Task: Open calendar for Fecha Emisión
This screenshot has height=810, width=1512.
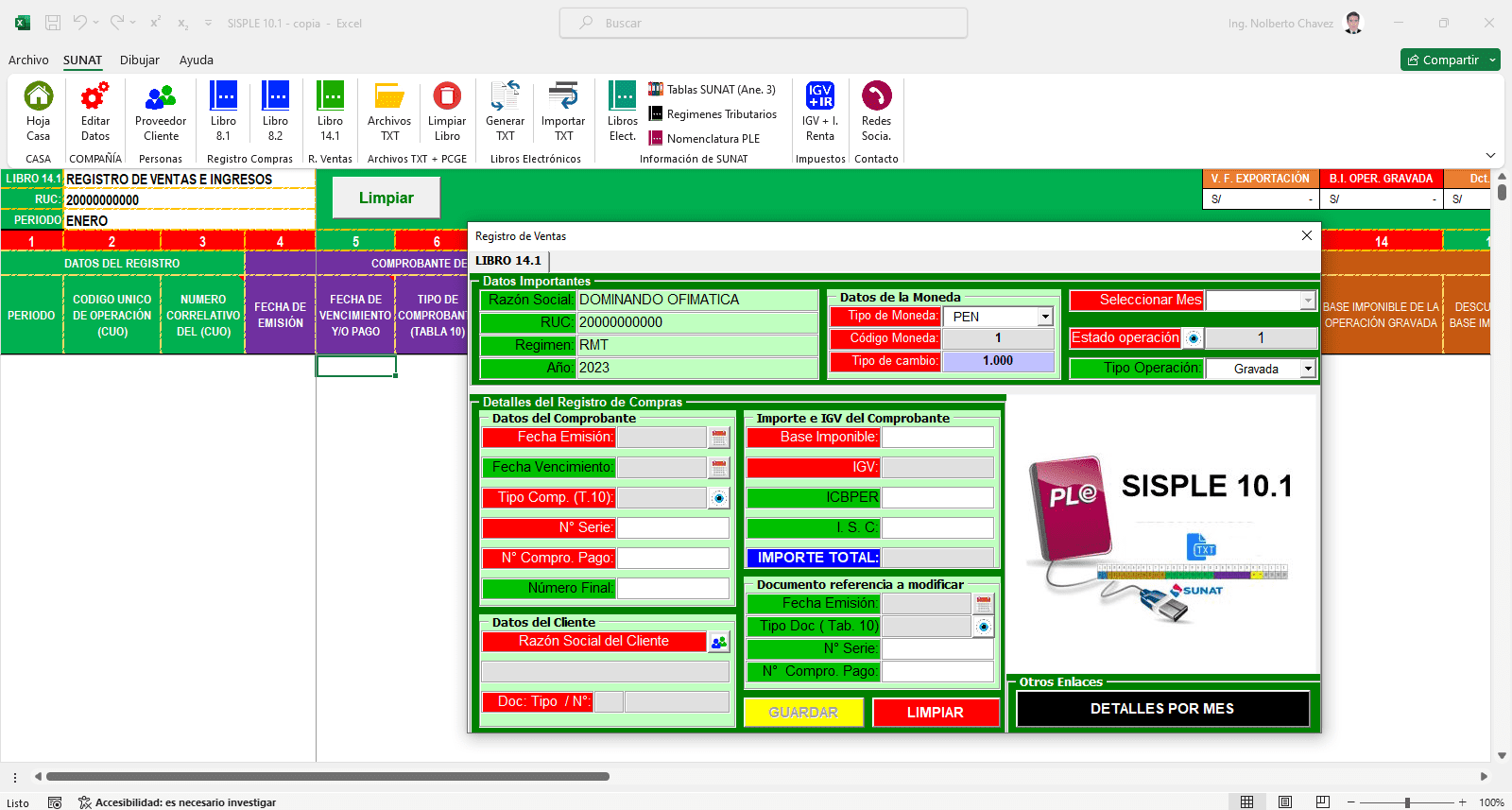Action: click(x=719, y=438)
